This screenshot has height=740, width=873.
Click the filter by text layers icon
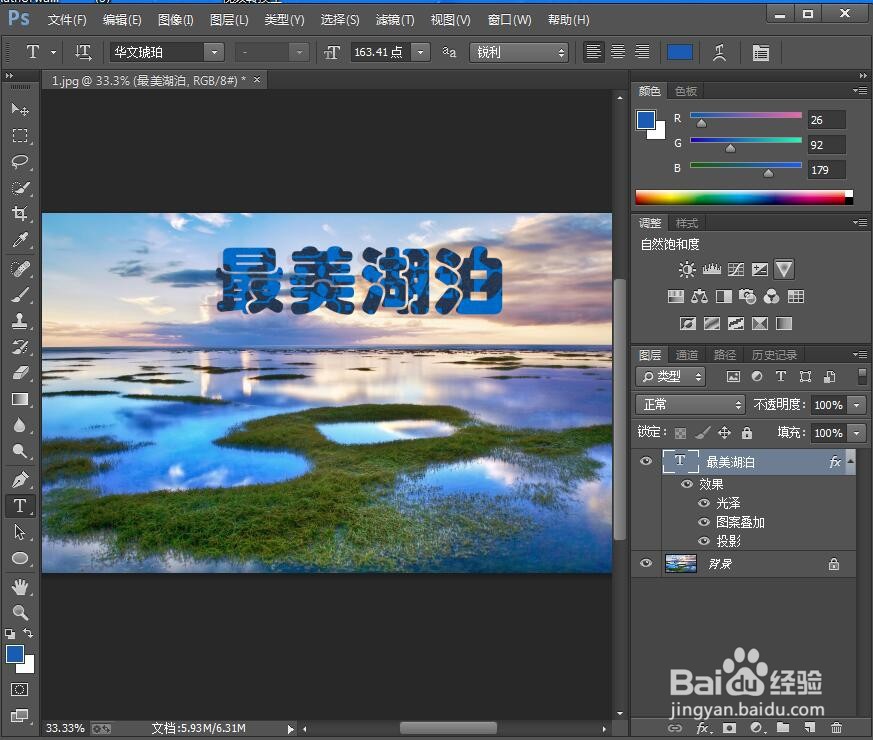[x=781, y=376]
